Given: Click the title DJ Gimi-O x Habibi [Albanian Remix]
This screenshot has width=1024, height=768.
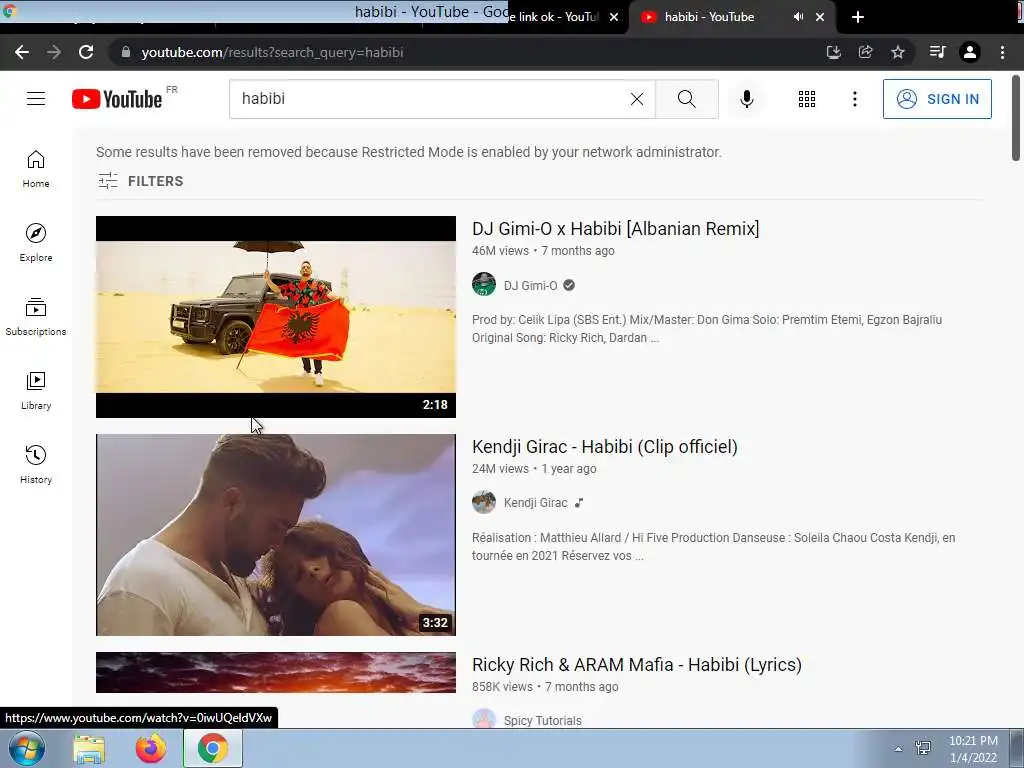Looking at the screenshot, I should pos(615,229).
